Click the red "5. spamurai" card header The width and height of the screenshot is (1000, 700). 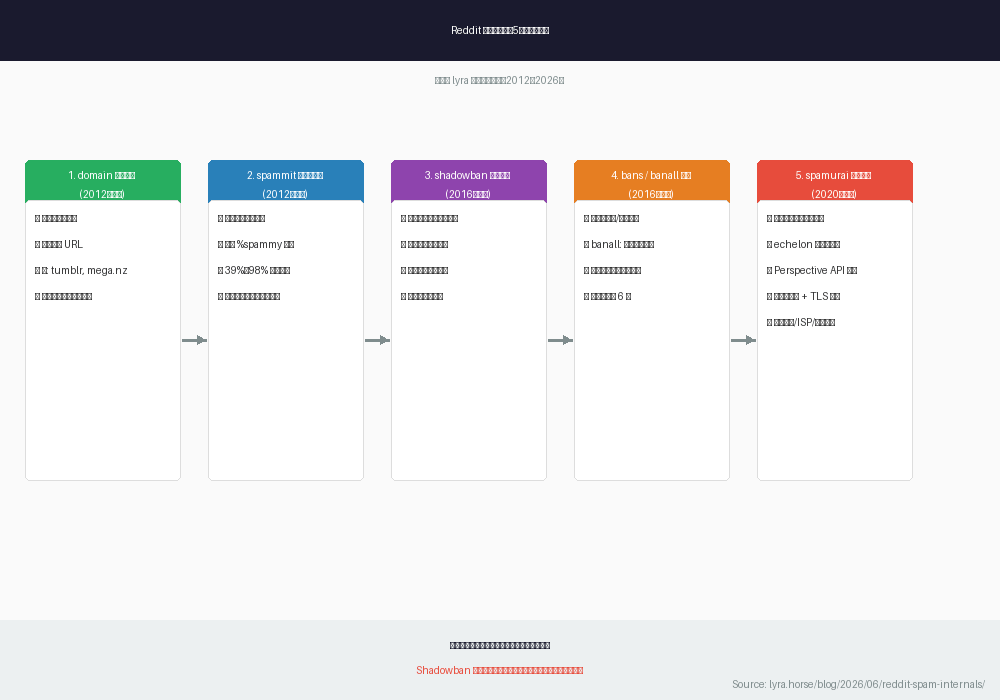(x=835, y=182)
